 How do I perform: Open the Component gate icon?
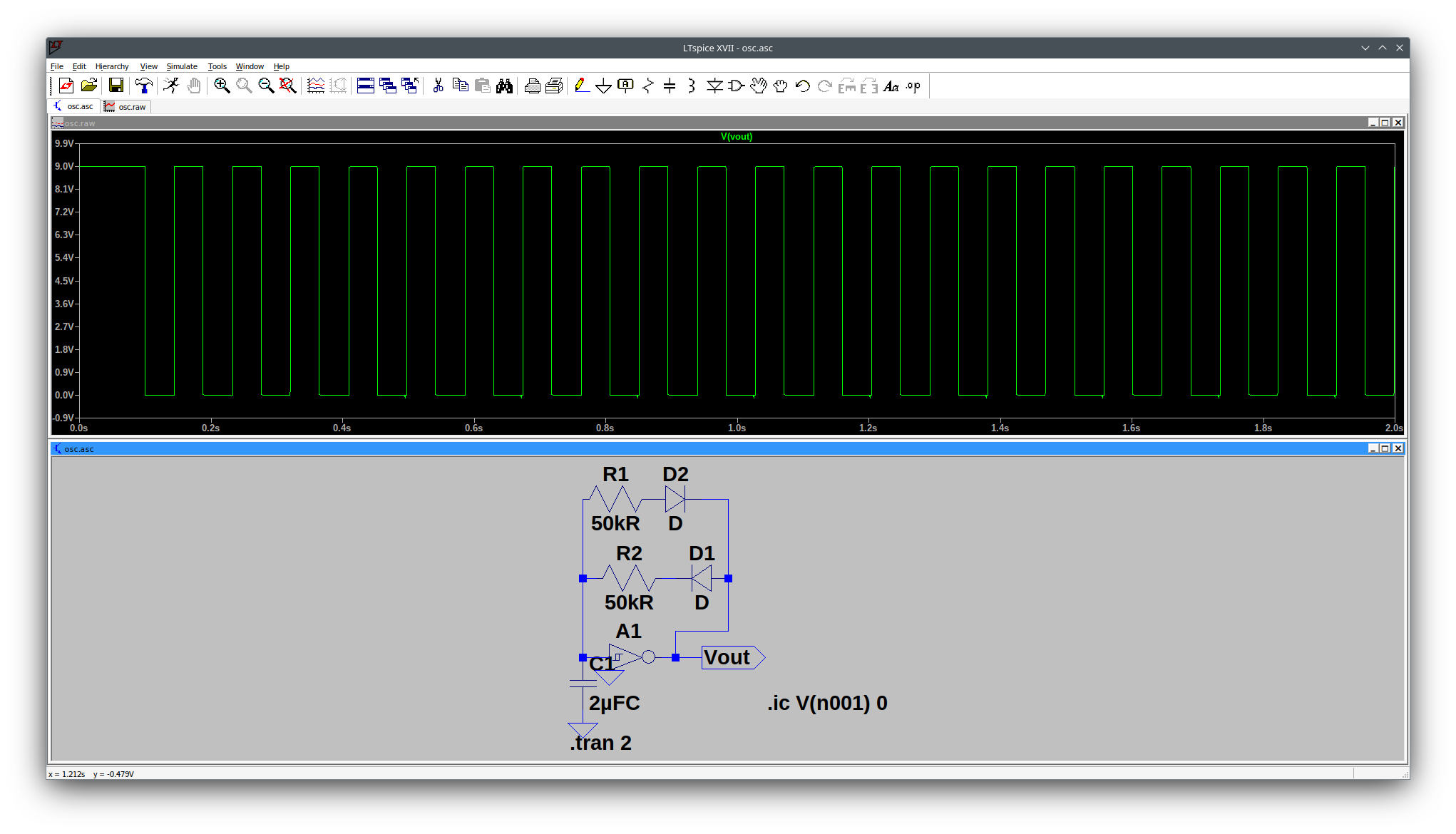pos(737,86)
